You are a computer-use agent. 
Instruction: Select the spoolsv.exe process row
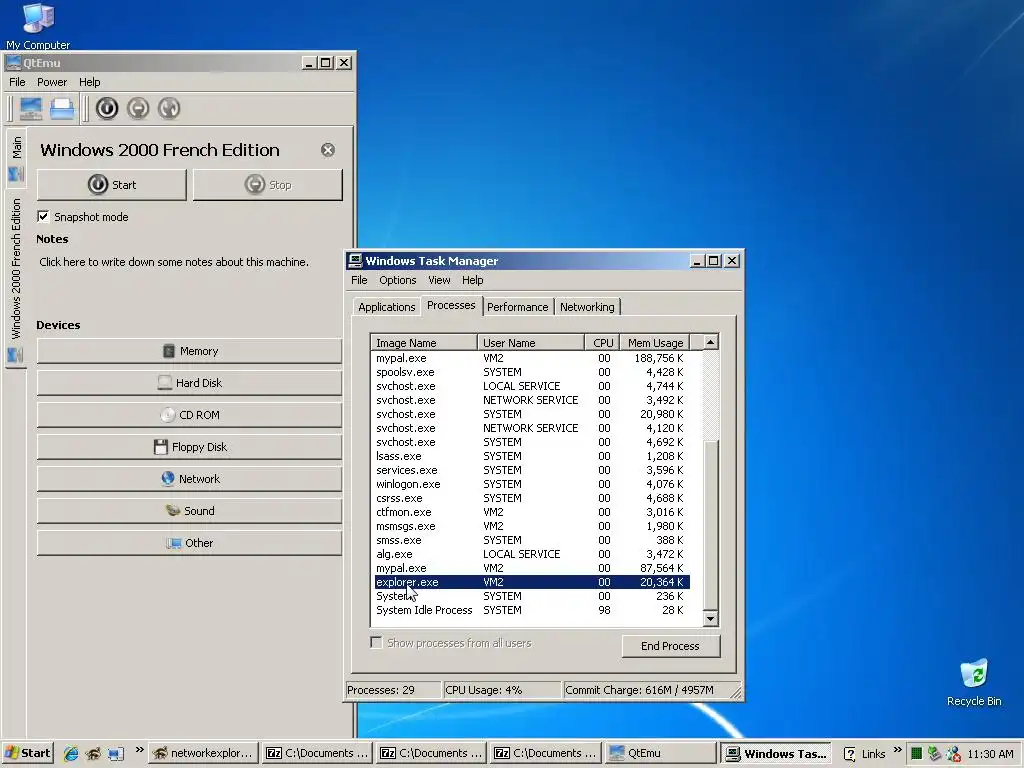click(x=532, y=372)
